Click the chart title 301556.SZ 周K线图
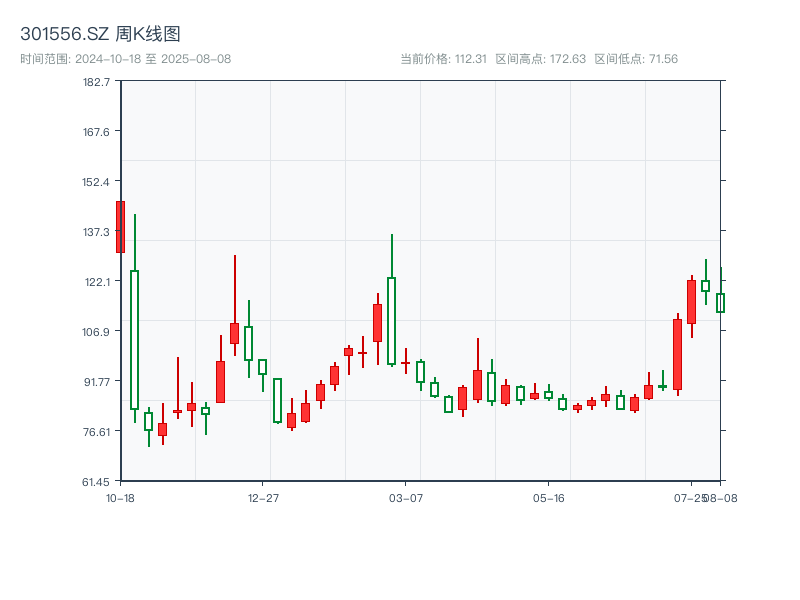 100,34
